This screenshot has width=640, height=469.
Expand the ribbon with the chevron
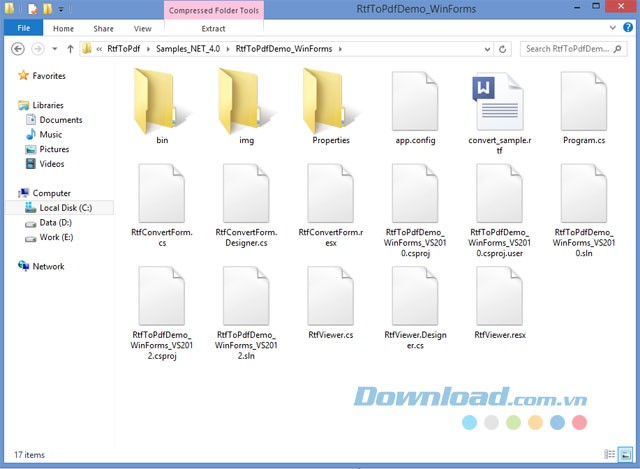pos(613,28)
